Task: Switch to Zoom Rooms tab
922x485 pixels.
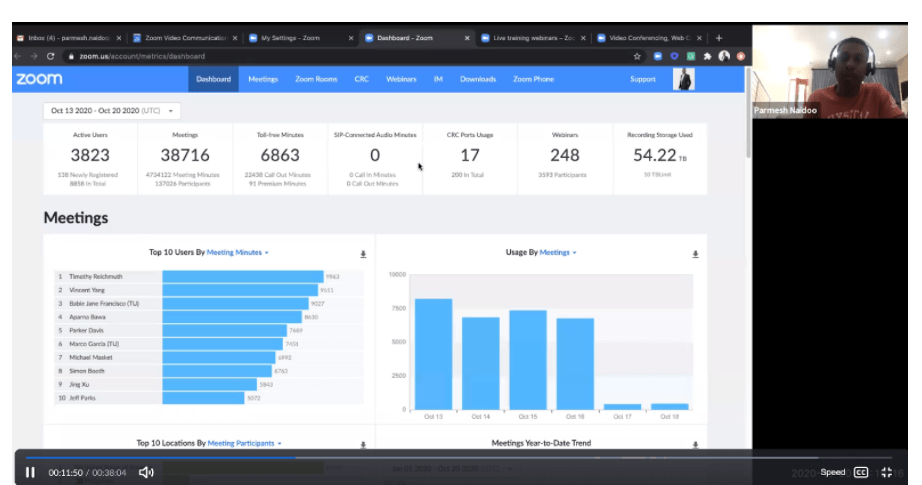Action: tap(316, 79)
